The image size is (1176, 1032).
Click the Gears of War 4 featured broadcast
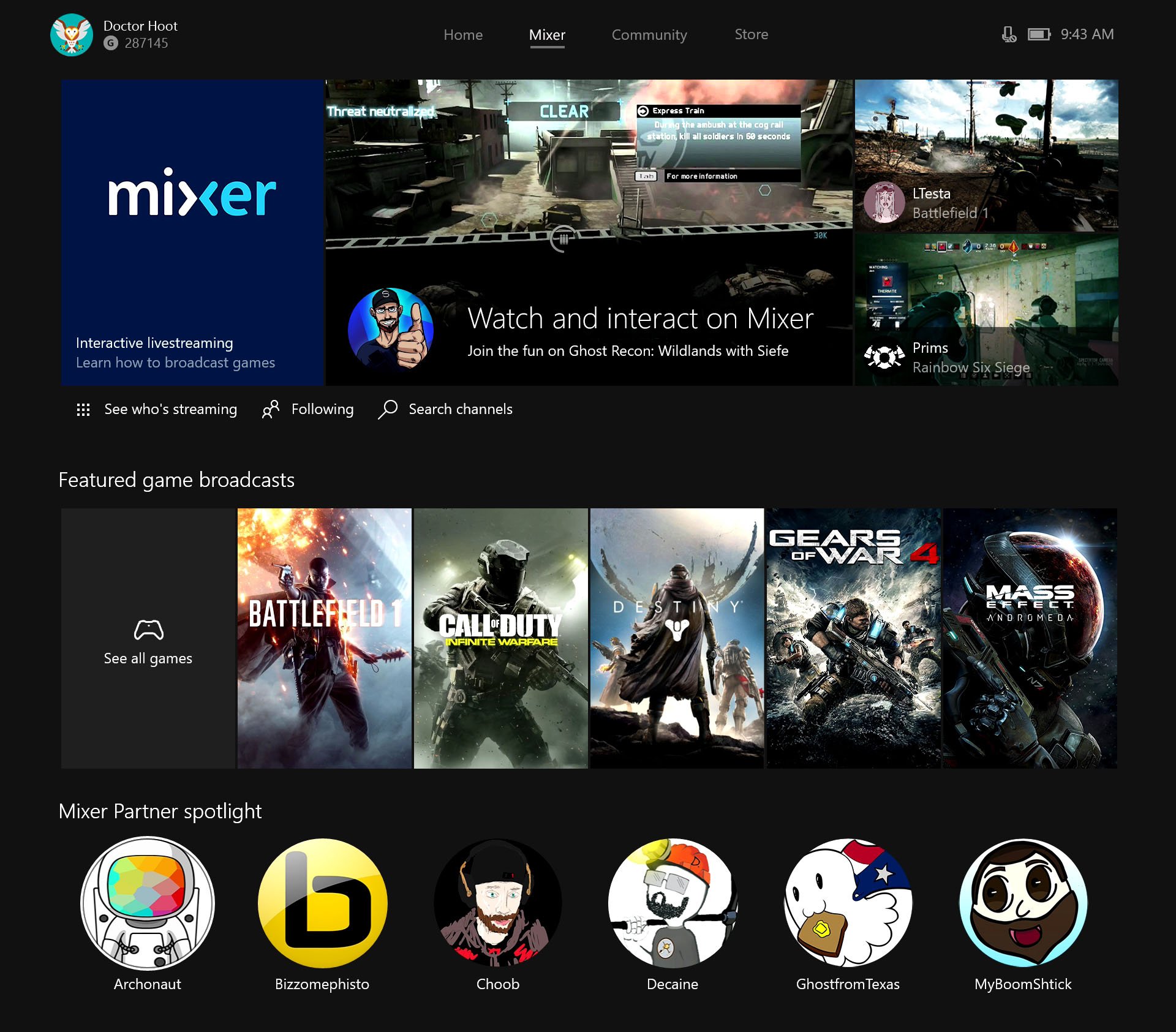(853, 638)
